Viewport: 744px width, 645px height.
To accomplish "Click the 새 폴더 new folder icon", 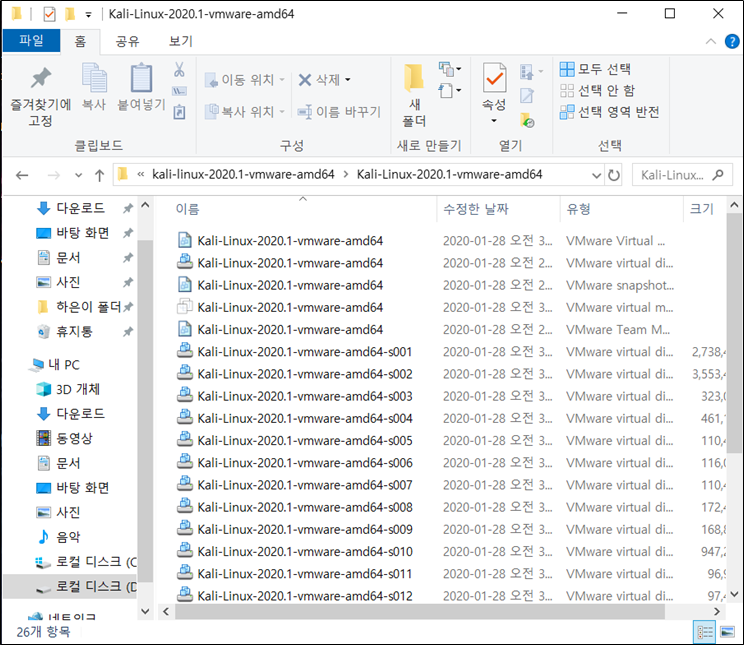I will 414,77.
